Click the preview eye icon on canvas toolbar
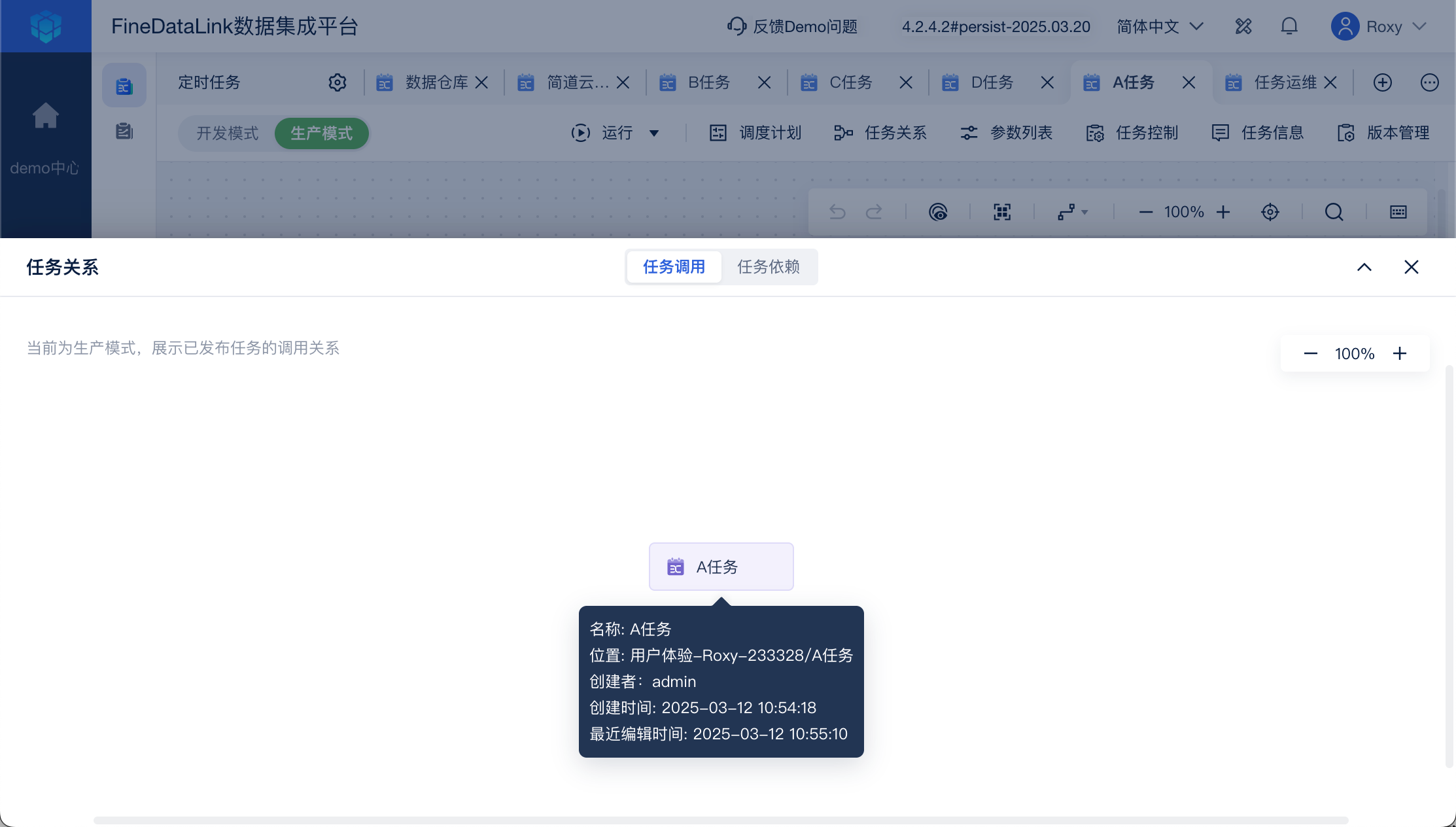1456x827 pixels. [x=938, y=212]
